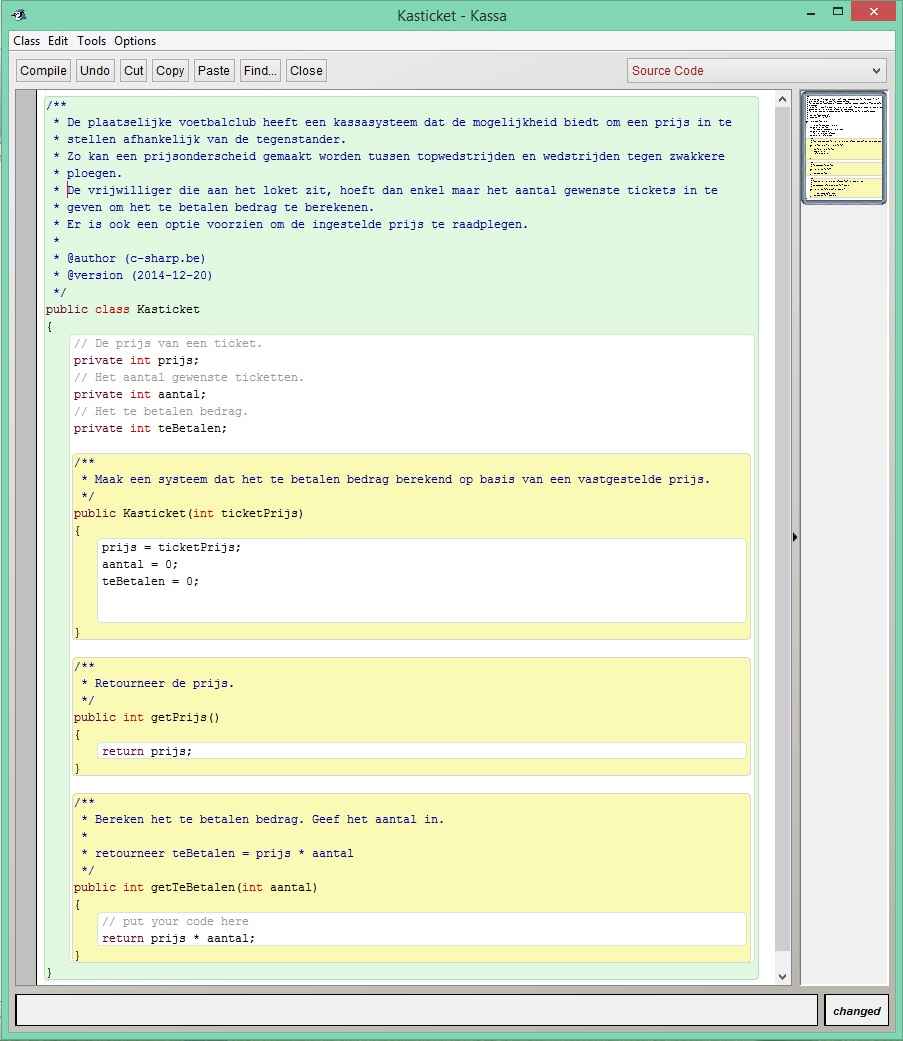The height and width of the screenshot is (1041, 903).
Task: Cut the selected text
Action: click(133, 70)
